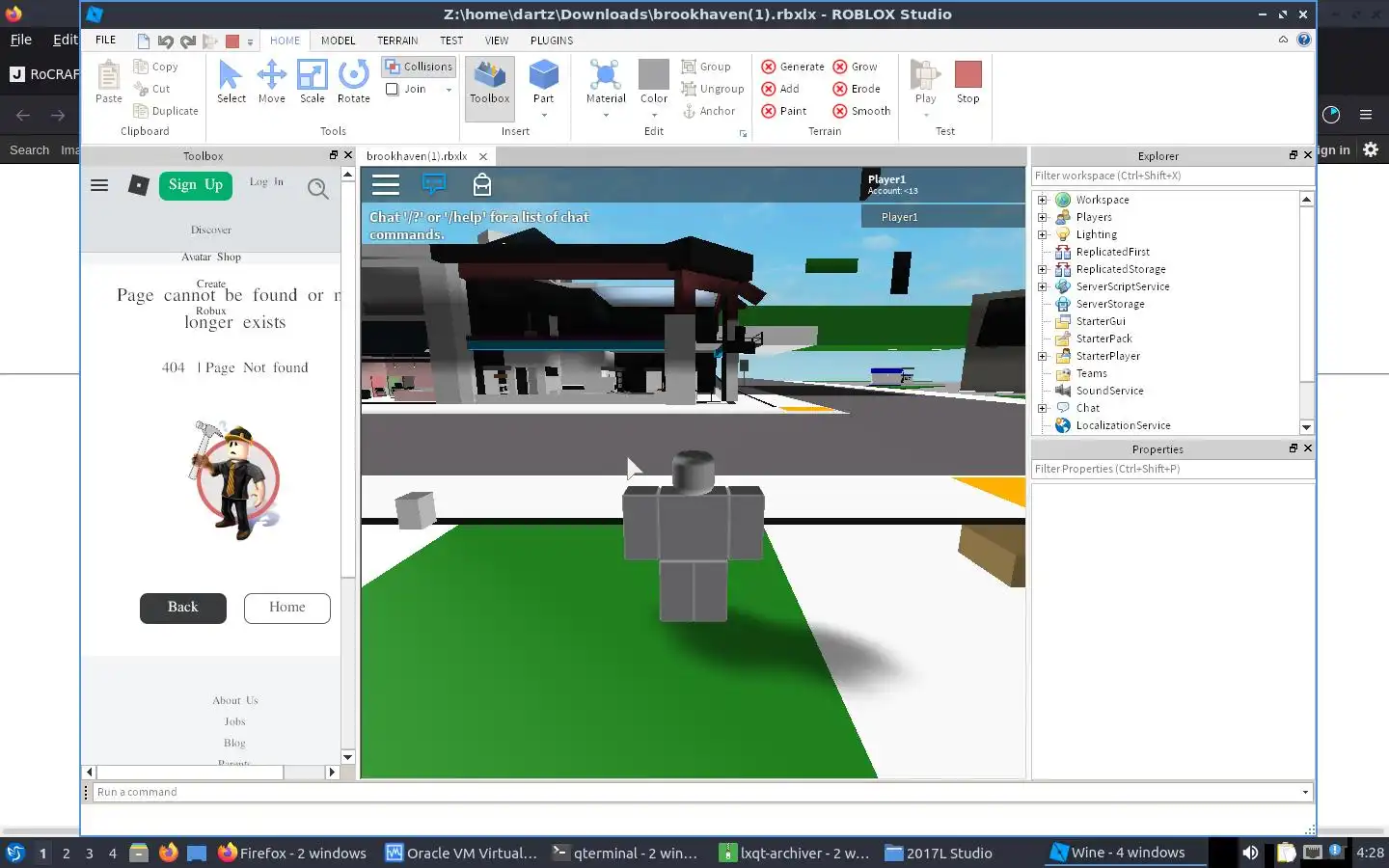
Task: Click the Home button on 404 page
Action: pyautogui.click(x=287, y=608)
